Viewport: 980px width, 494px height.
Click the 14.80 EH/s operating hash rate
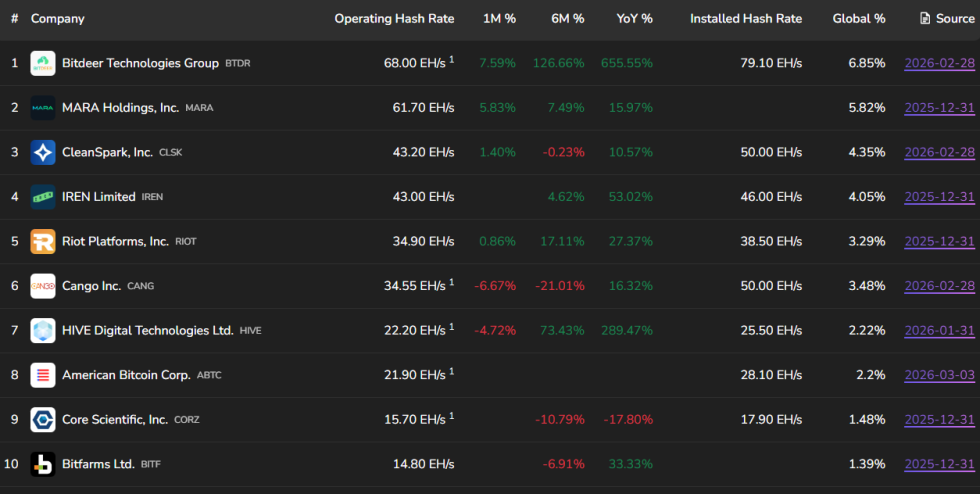(x=423, y=464)
